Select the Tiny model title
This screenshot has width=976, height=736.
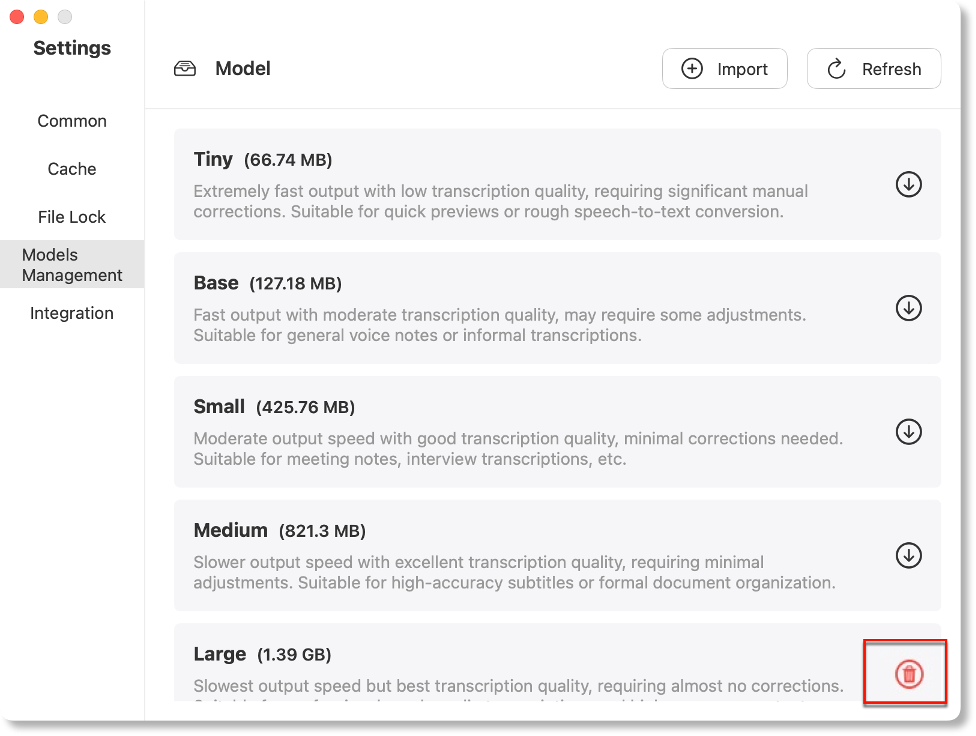tap(213, 160)
